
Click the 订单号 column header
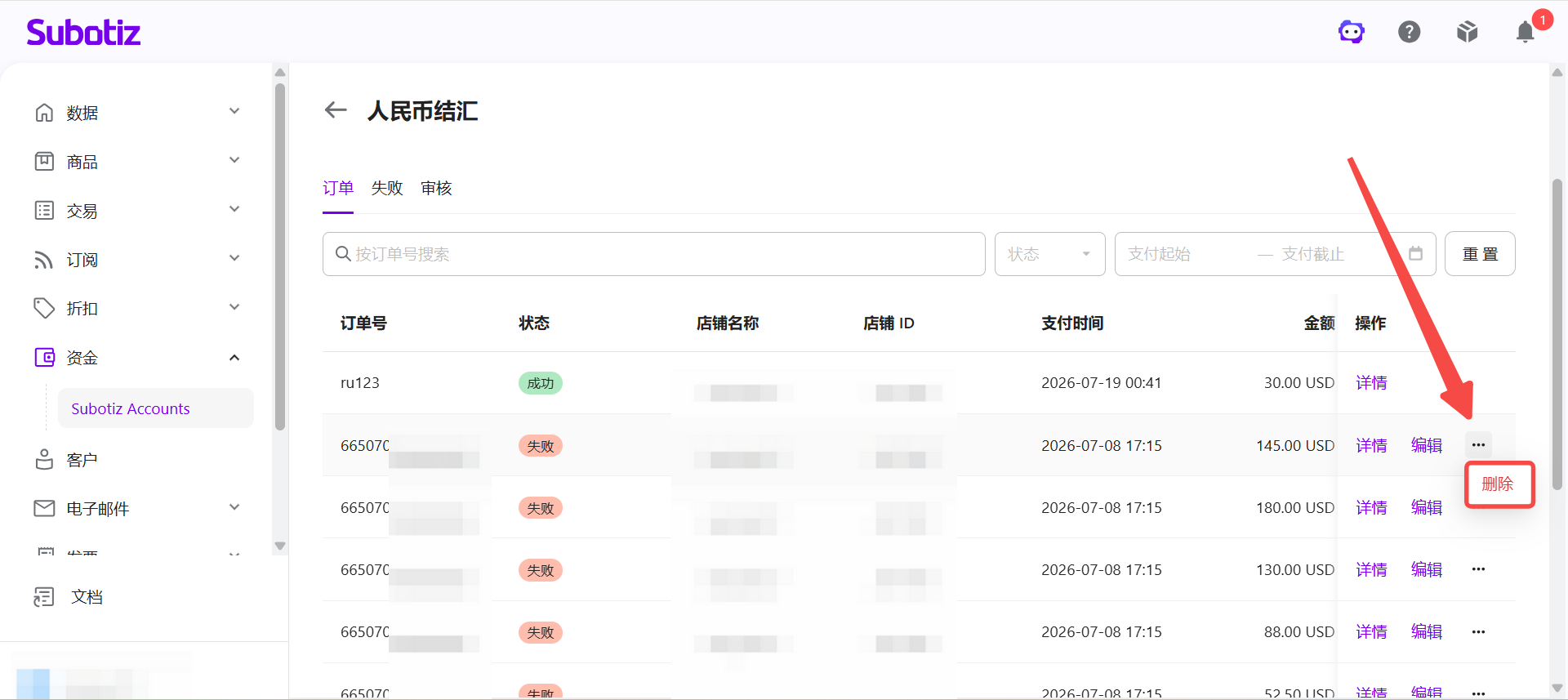point(363,323)
